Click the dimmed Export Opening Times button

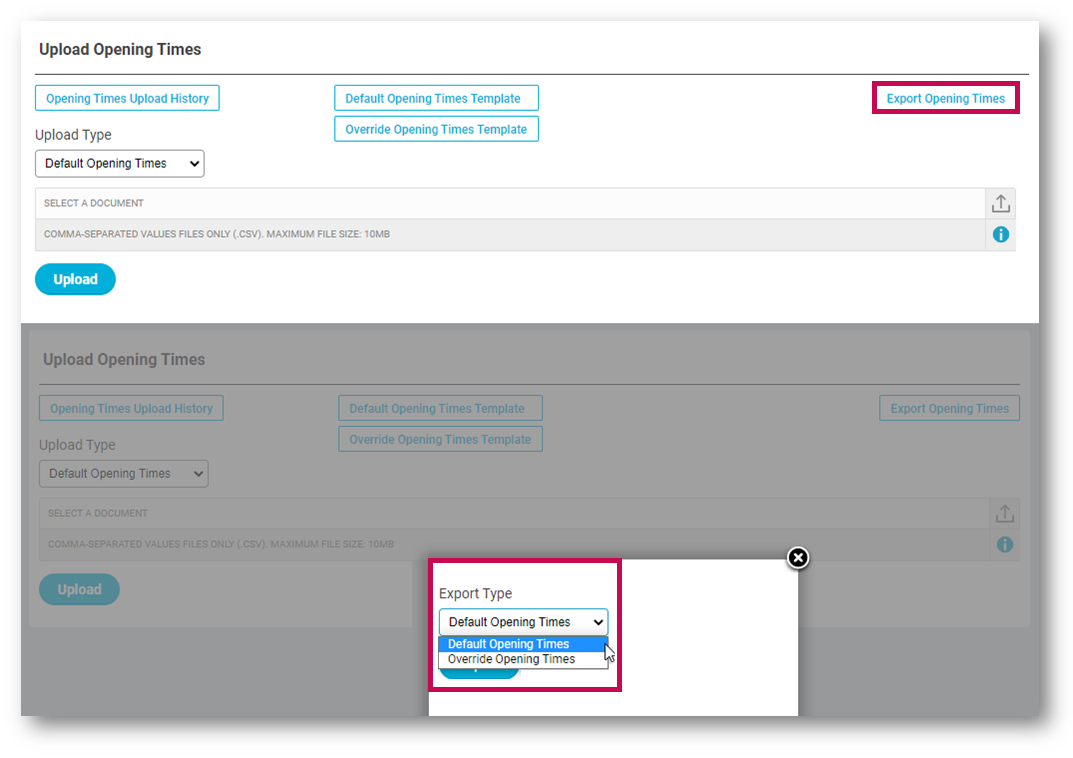949,408
